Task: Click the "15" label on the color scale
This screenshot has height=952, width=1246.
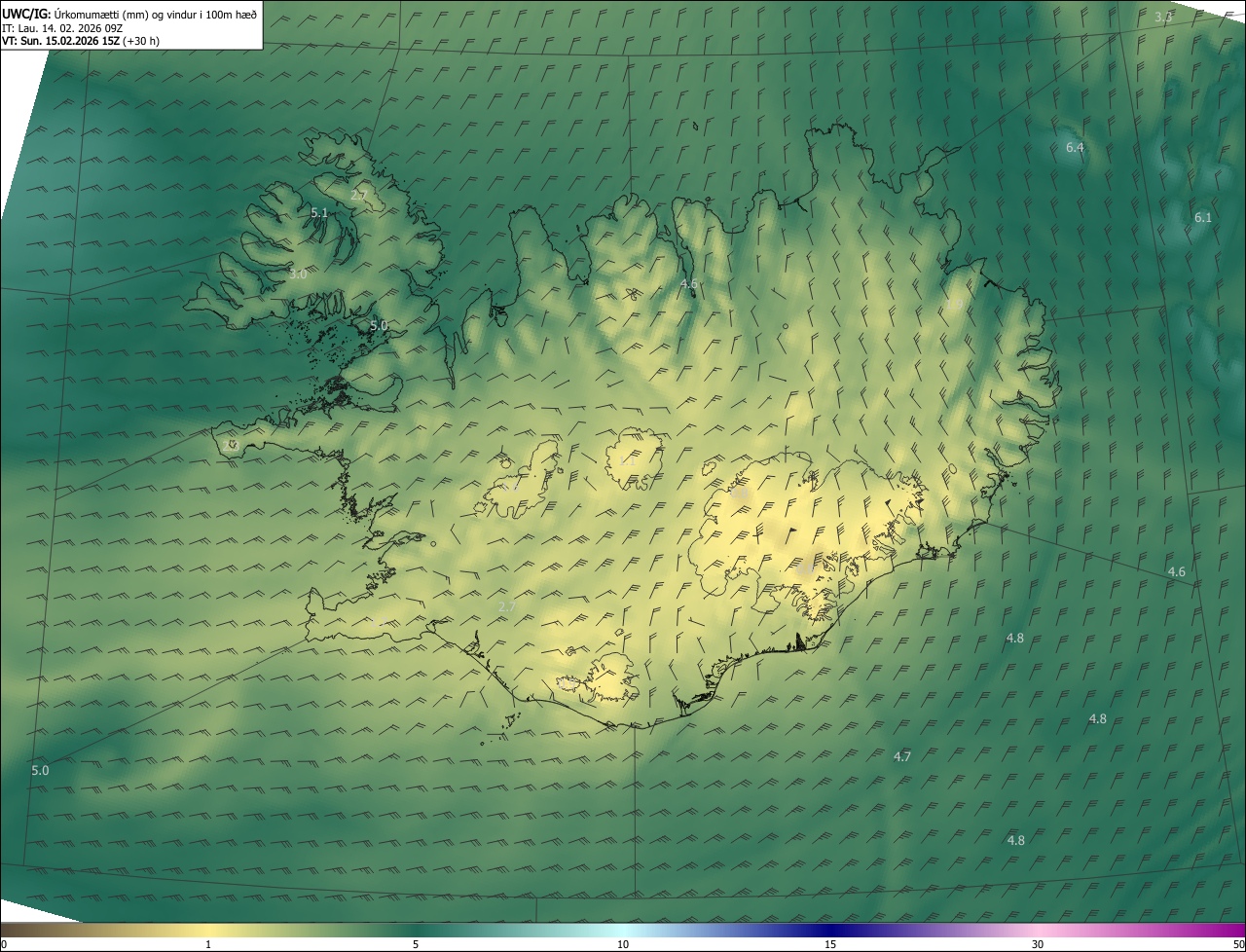Action: 830,945
